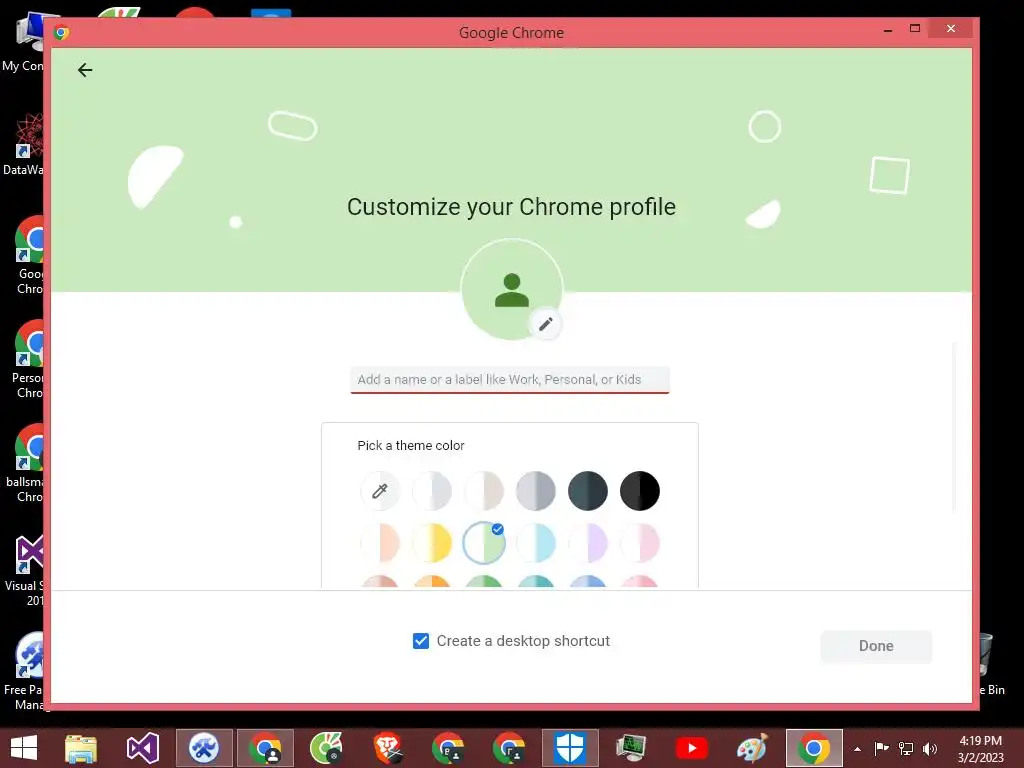This screenshot has height=768, width=1024.
Task: Maximize the Google Chrome profile window
Action: coord(915,29)
